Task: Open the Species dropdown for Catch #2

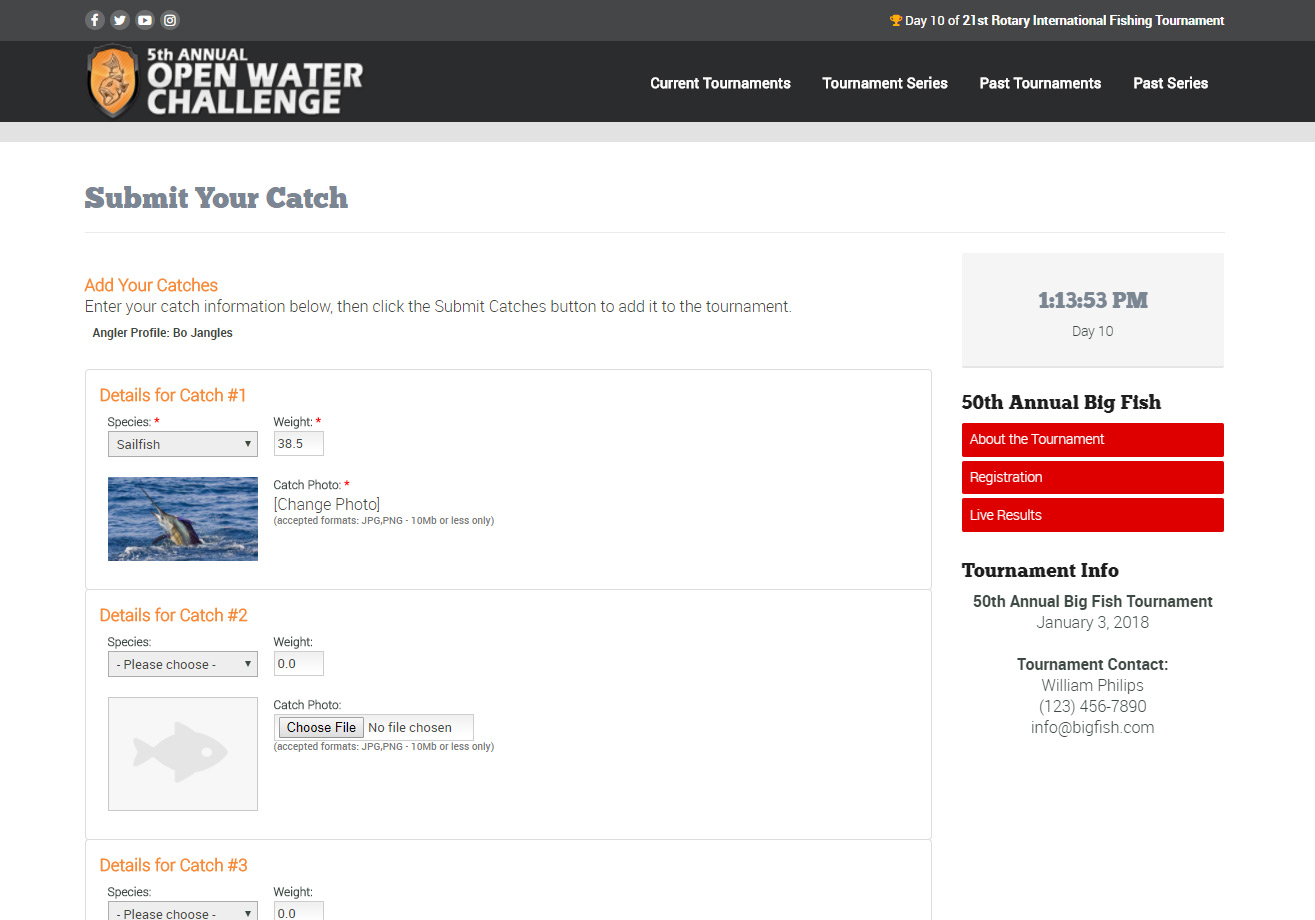Action: click(x=182, y=664)
